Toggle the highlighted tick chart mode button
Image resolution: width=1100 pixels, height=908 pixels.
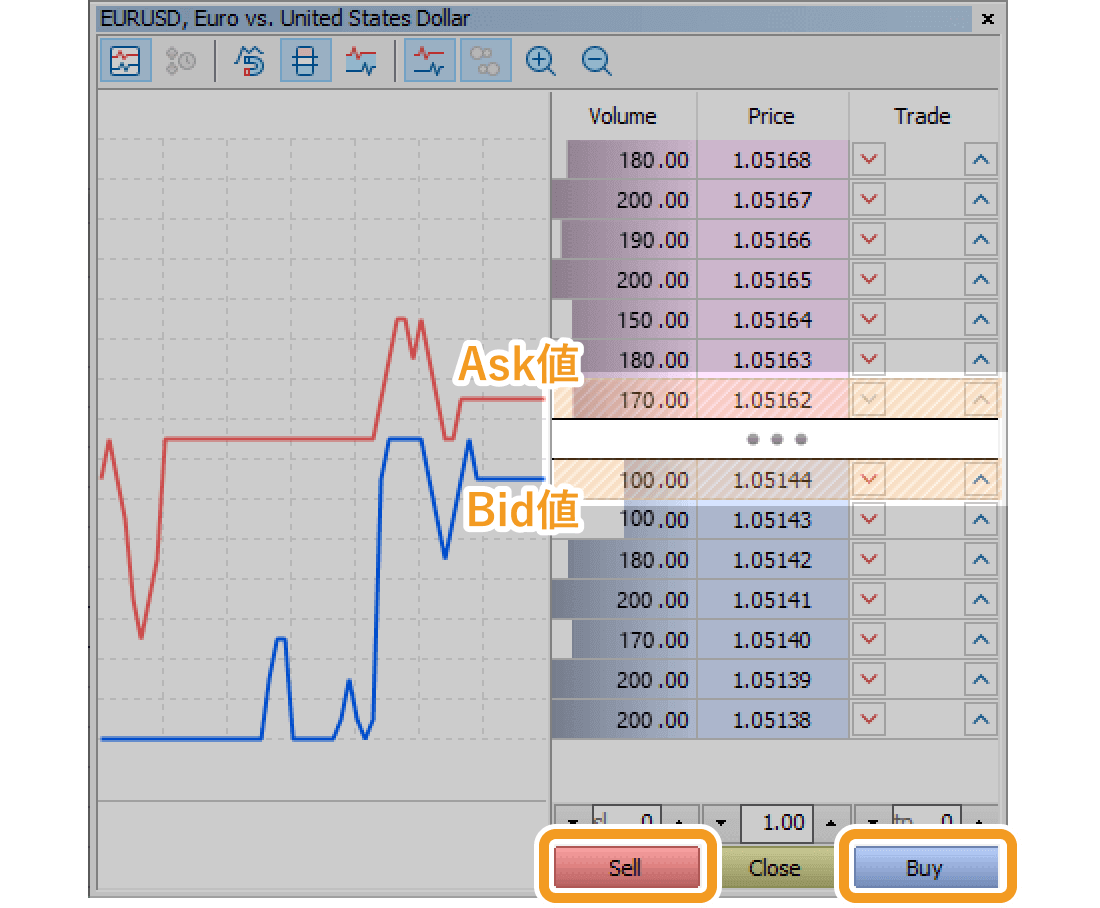pyautogui.click(x=125, y=60)
